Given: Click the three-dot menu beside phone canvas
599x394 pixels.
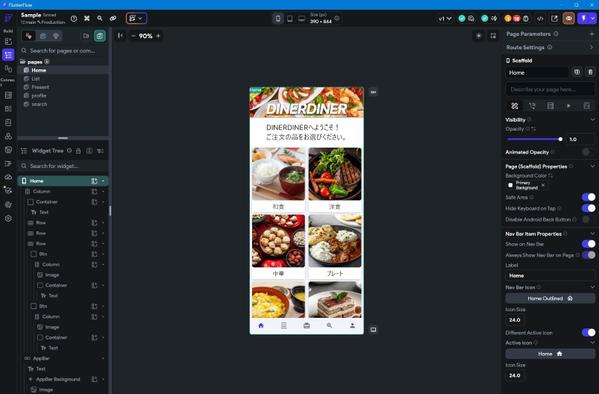Looking at the screenshot, I should pos(373,92).
